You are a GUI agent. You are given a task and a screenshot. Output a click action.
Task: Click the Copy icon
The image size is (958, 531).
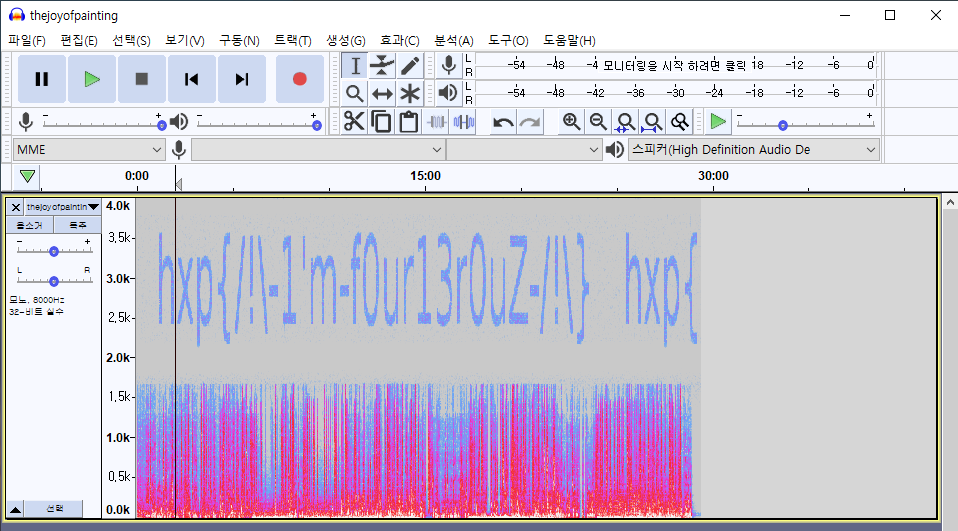click(x=382, y=122)
